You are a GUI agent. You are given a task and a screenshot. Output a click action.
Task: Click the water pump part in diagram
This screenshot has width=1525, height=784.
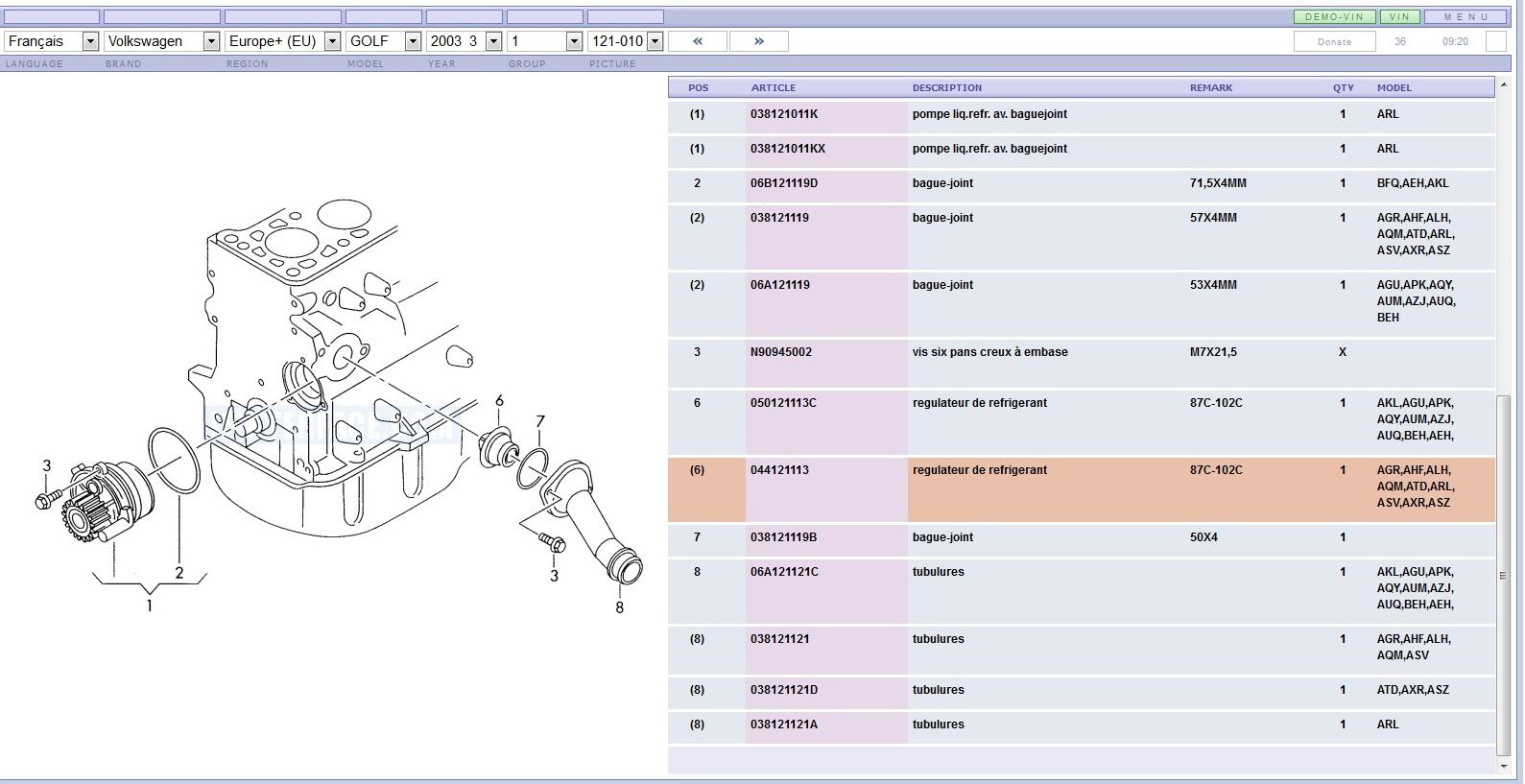(107, 504)
